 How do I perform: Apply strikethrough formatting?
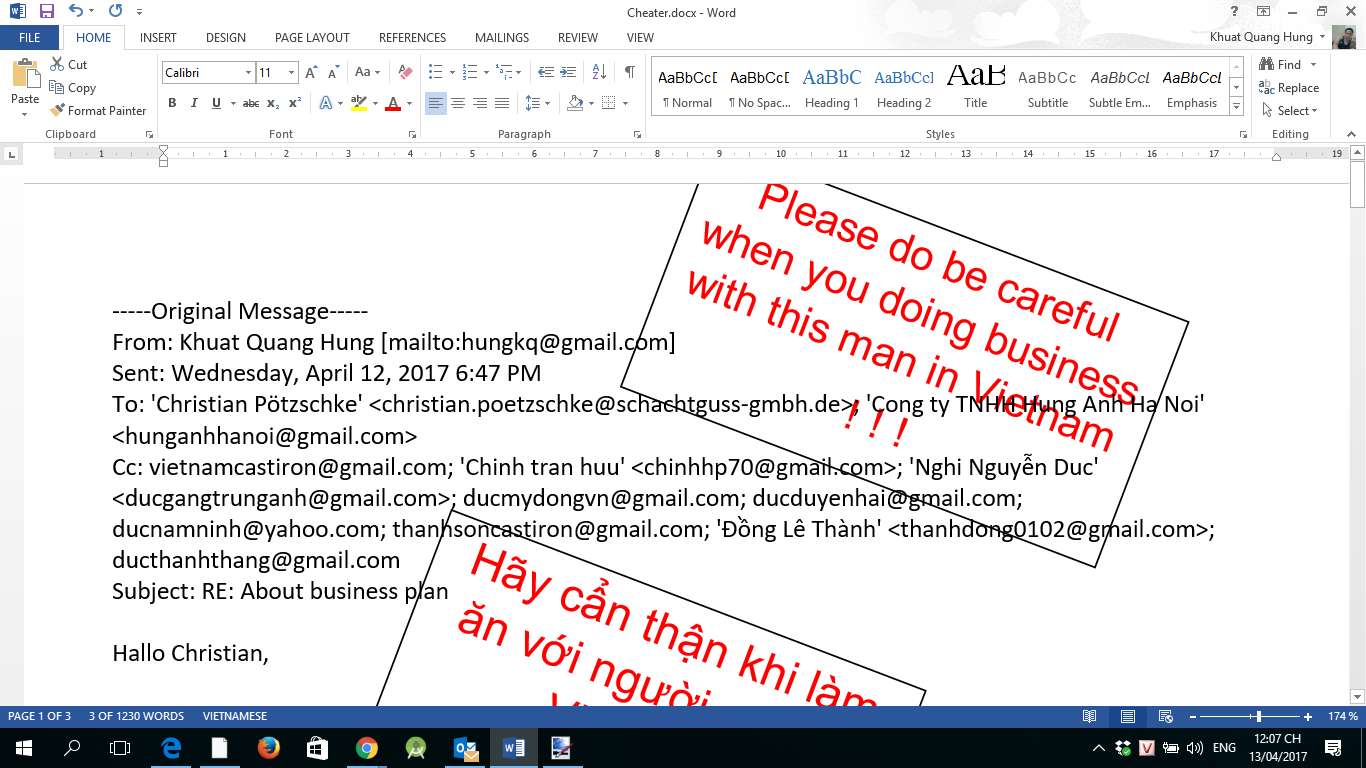click(x=251, y=103)
